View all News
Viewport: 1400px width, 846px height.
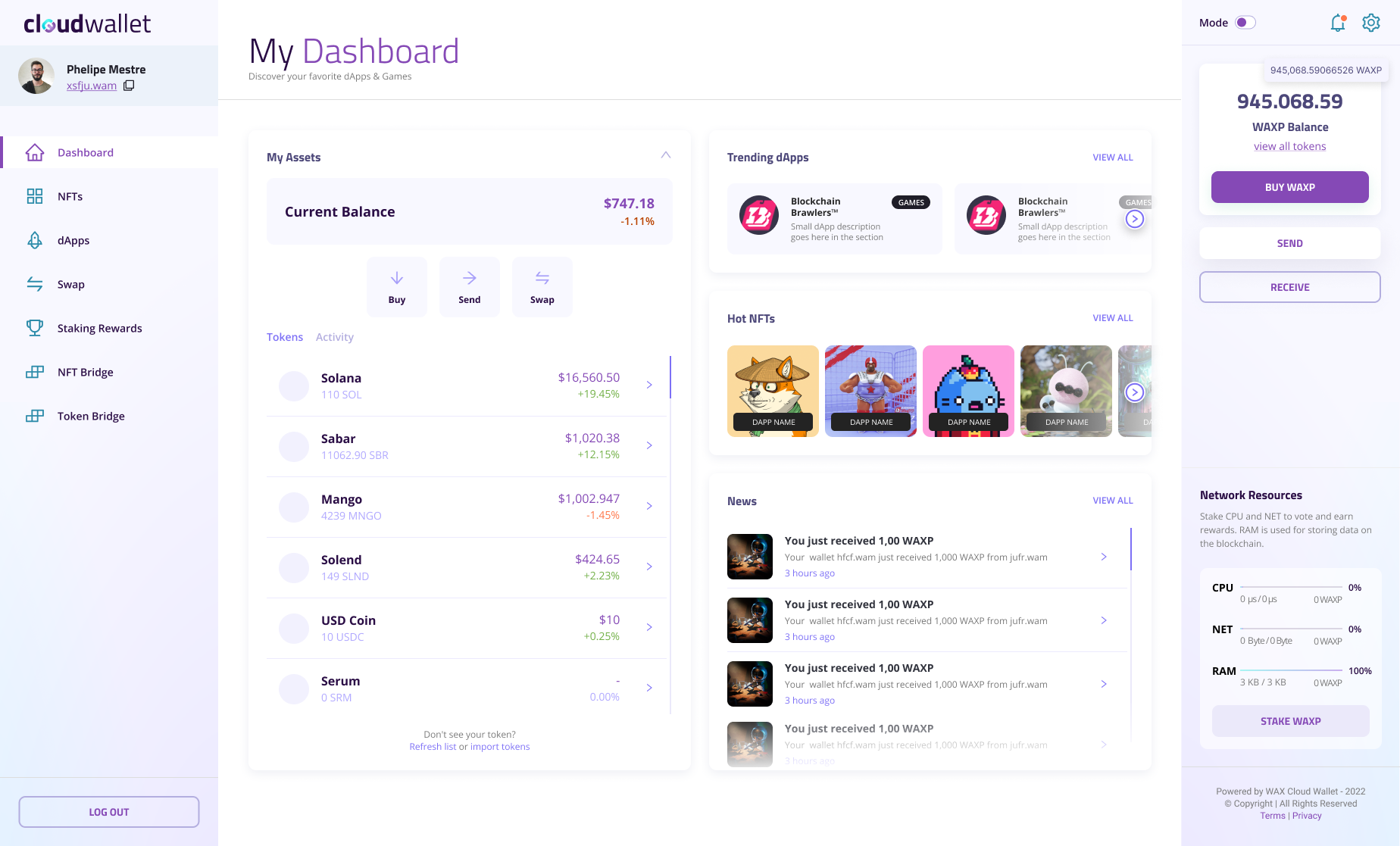tap(1113, 501)
